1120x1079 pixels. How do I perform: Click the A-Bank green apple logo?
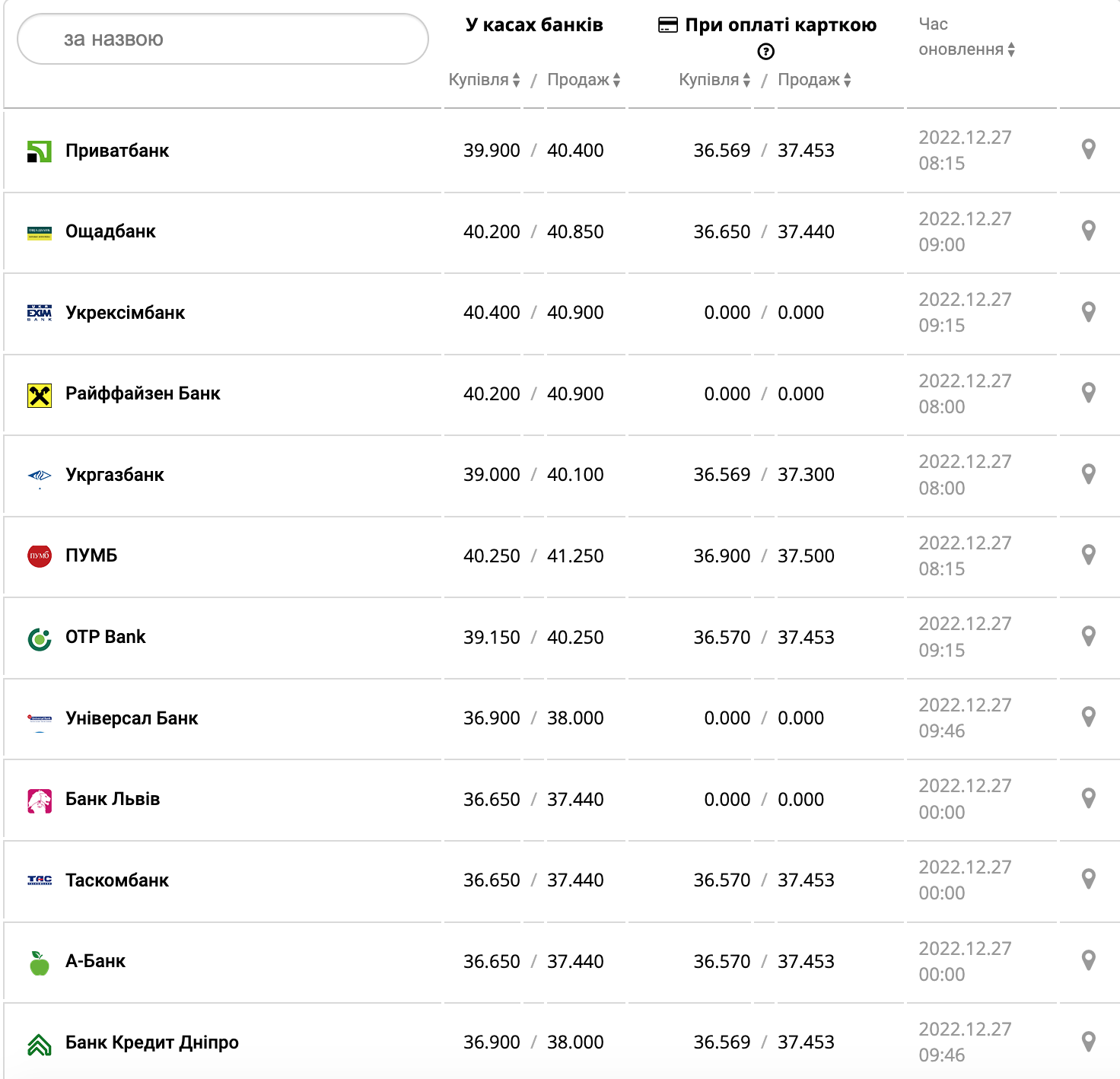pos(40,963)
